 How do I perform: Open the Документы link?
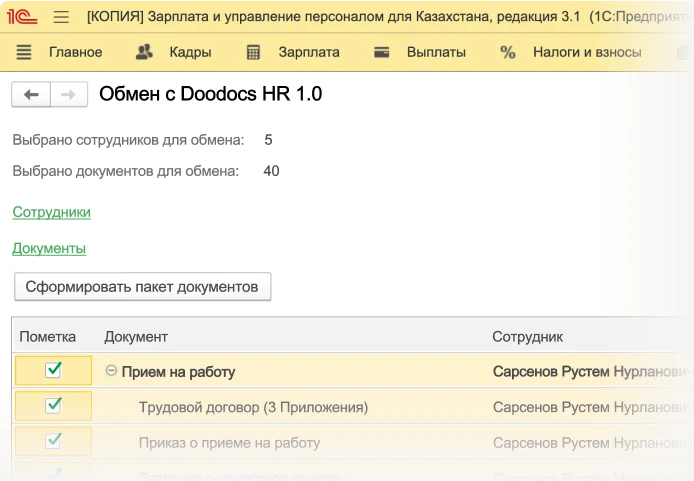(x=49, y=249)
